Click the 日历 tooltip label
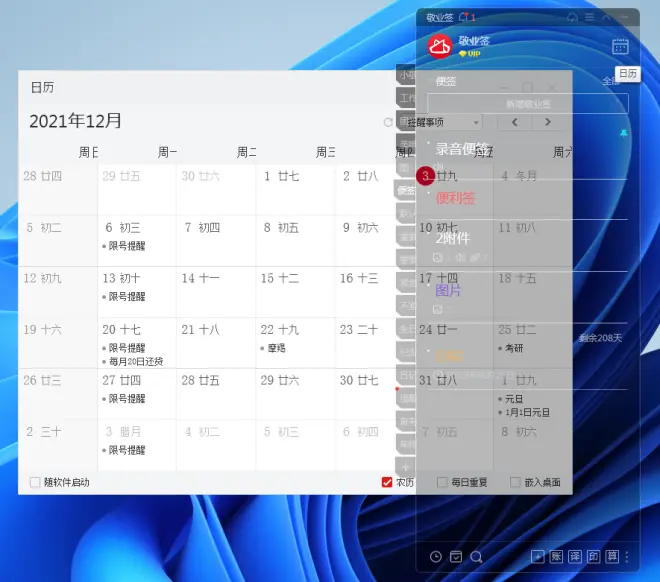The image size is (660, 582). (628, 74)
